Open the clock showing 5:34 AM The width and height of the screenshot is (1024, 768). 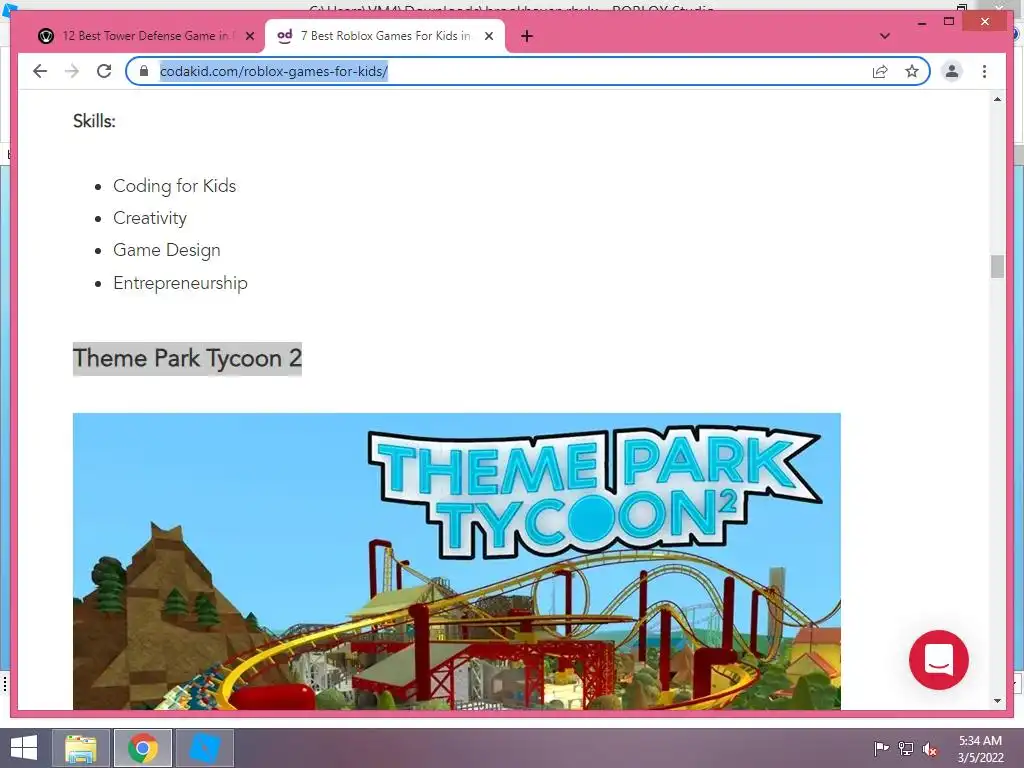point(980,748)
